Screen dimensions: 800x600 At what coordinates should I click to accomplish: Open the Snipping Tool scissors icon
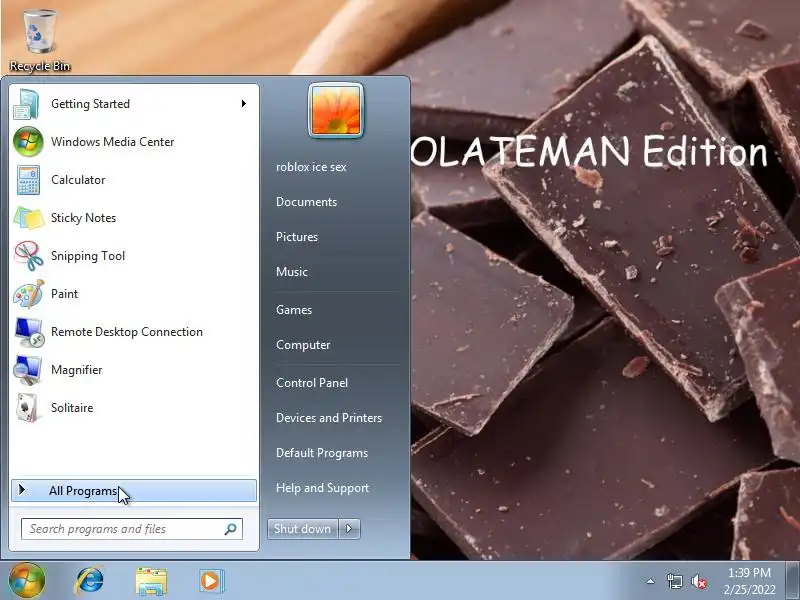click(x=29, y=256)
